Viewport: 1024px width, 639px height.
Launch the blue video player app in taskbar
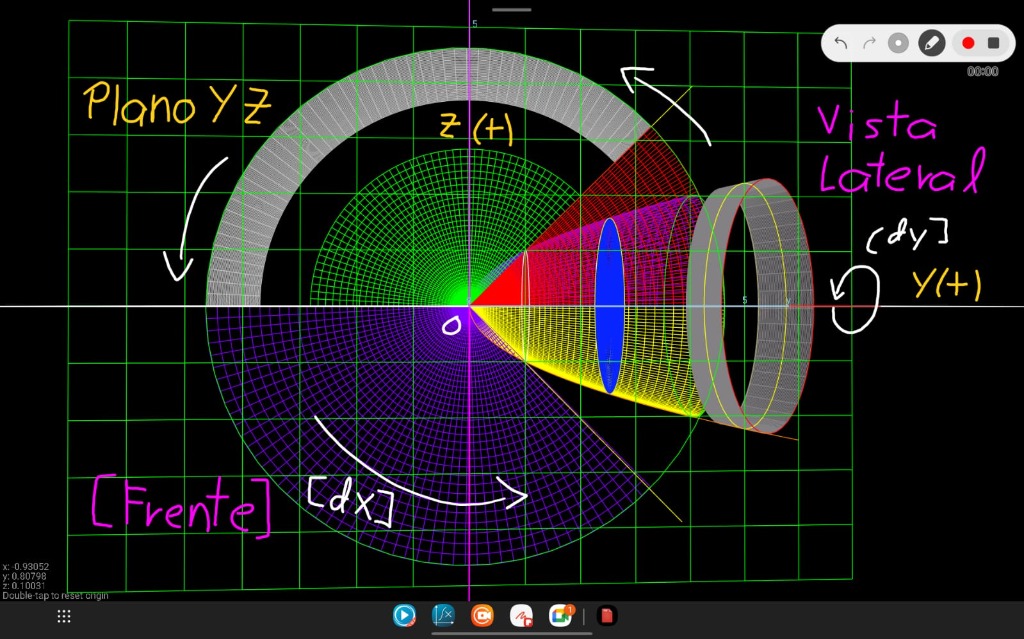pyautogui.click(x=404, y=616)
